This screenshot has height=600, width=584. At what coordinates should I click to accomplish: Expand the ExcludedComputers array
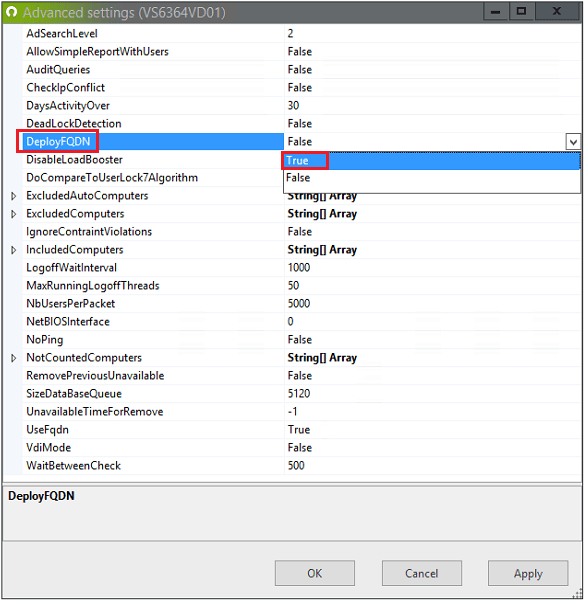(14, 214)
